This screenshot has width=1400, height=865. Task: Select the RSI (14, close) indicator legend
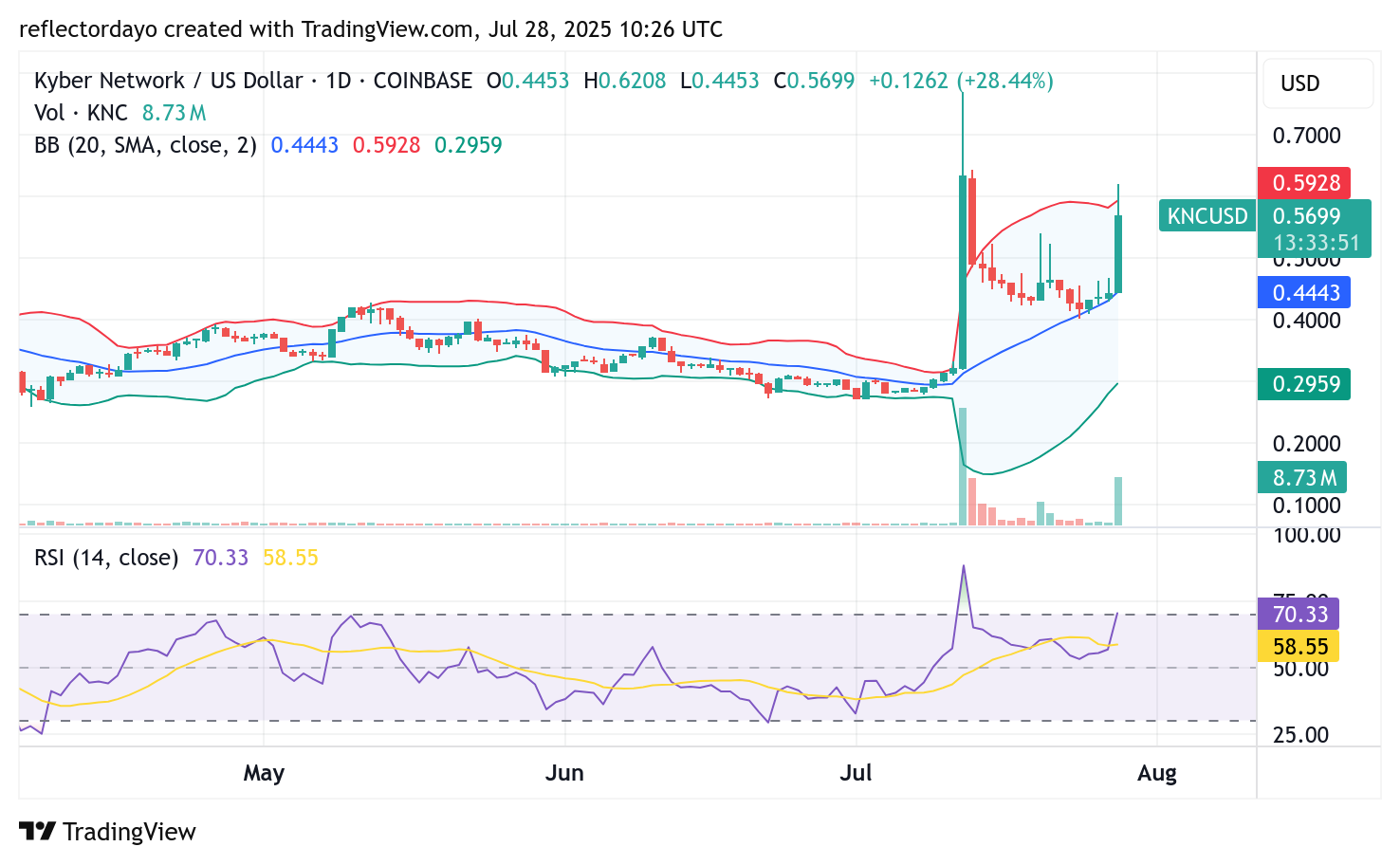pos(106,558)
